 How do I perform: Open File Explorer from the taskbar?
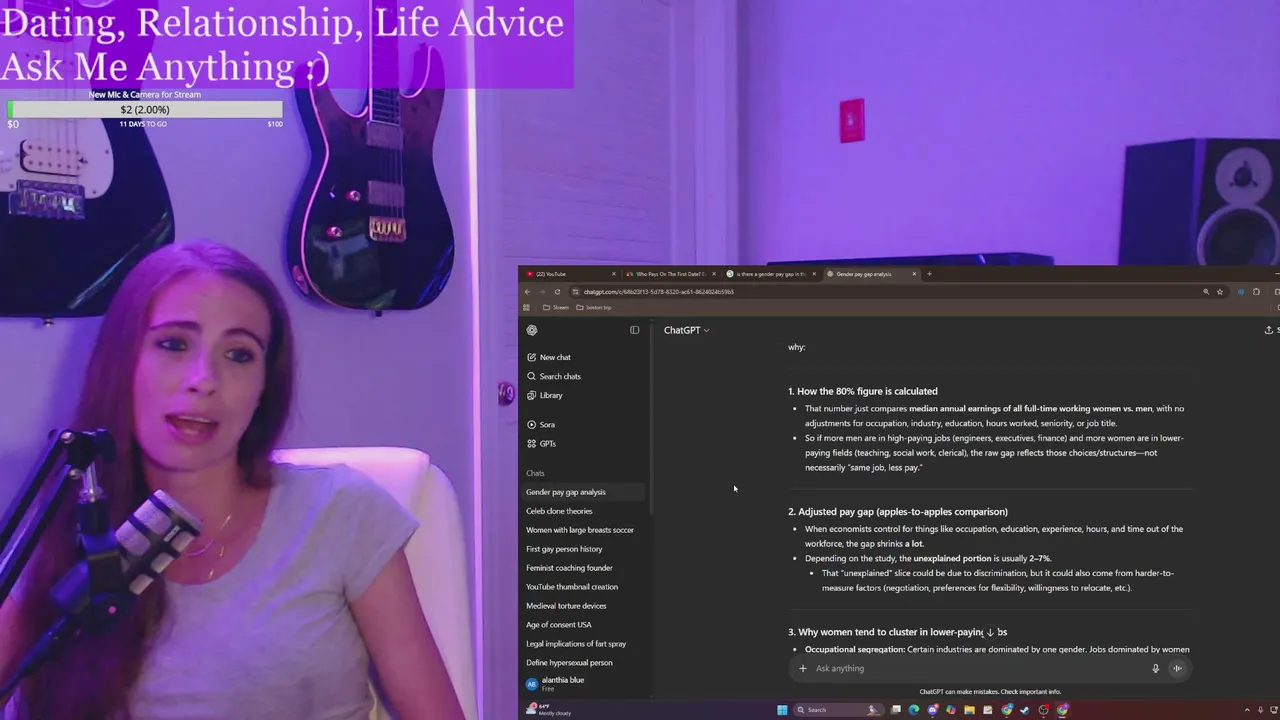pyautogui.click(x=969, y=710)
